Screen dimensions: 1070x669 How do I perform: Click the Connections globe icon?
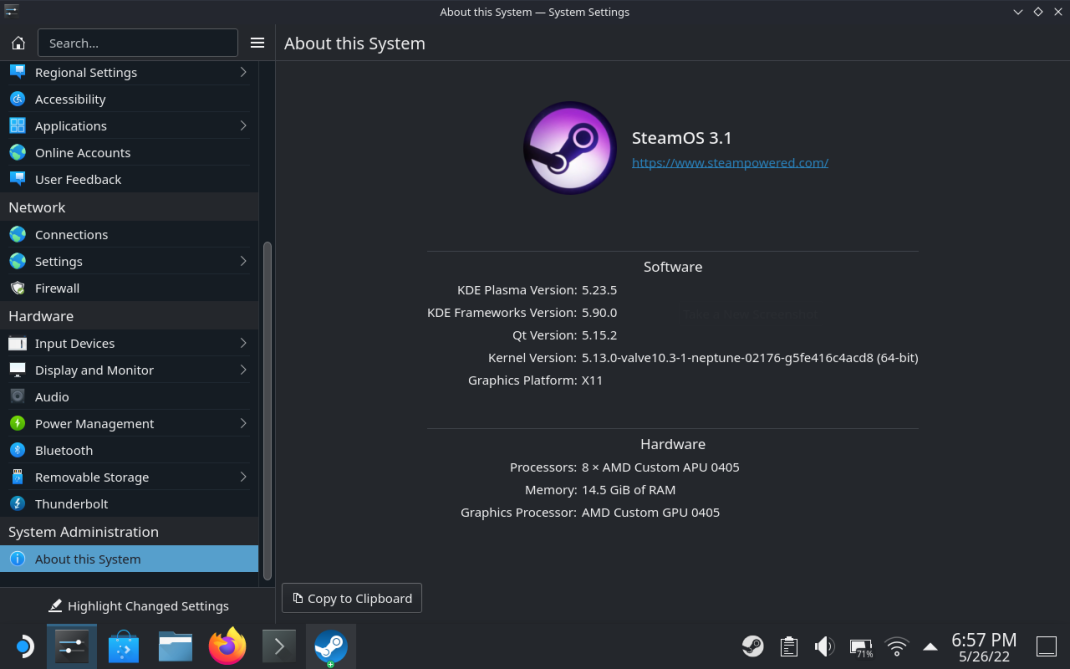pos(18,234)
